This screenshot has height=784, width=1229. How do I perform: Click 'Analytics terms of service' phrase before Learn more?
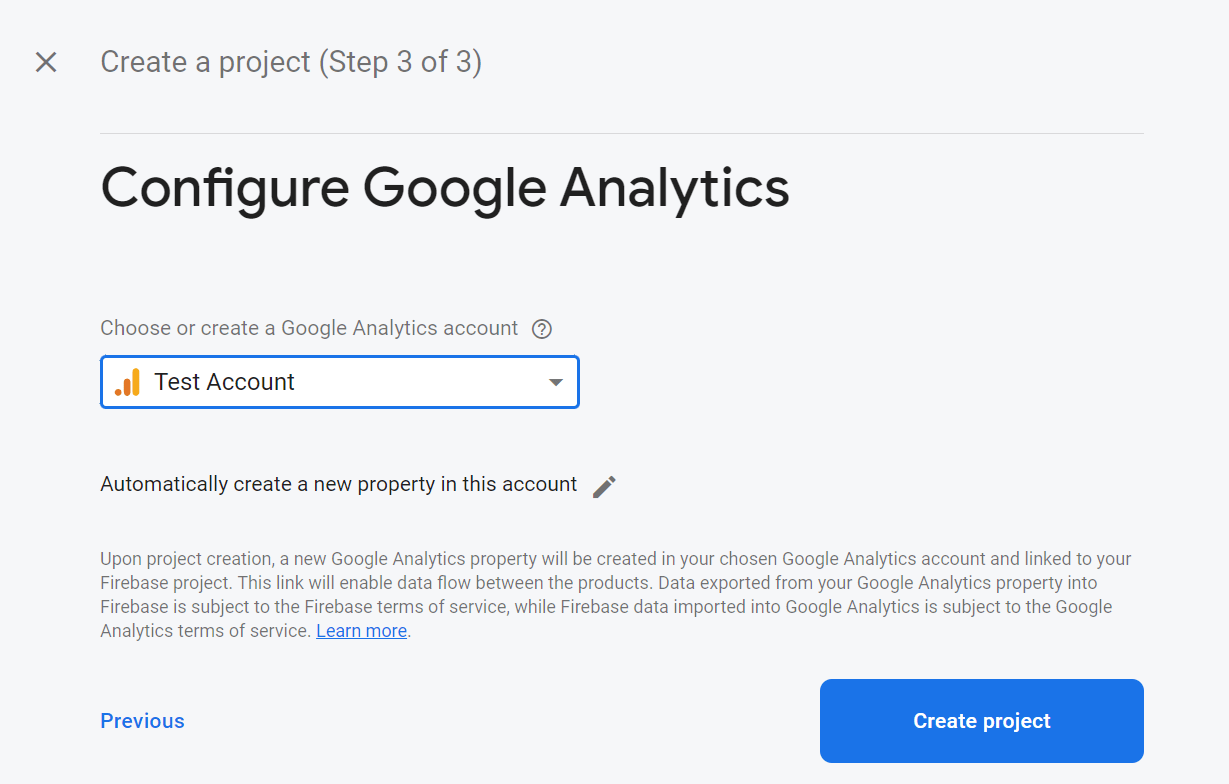click(x=205, y=631)
